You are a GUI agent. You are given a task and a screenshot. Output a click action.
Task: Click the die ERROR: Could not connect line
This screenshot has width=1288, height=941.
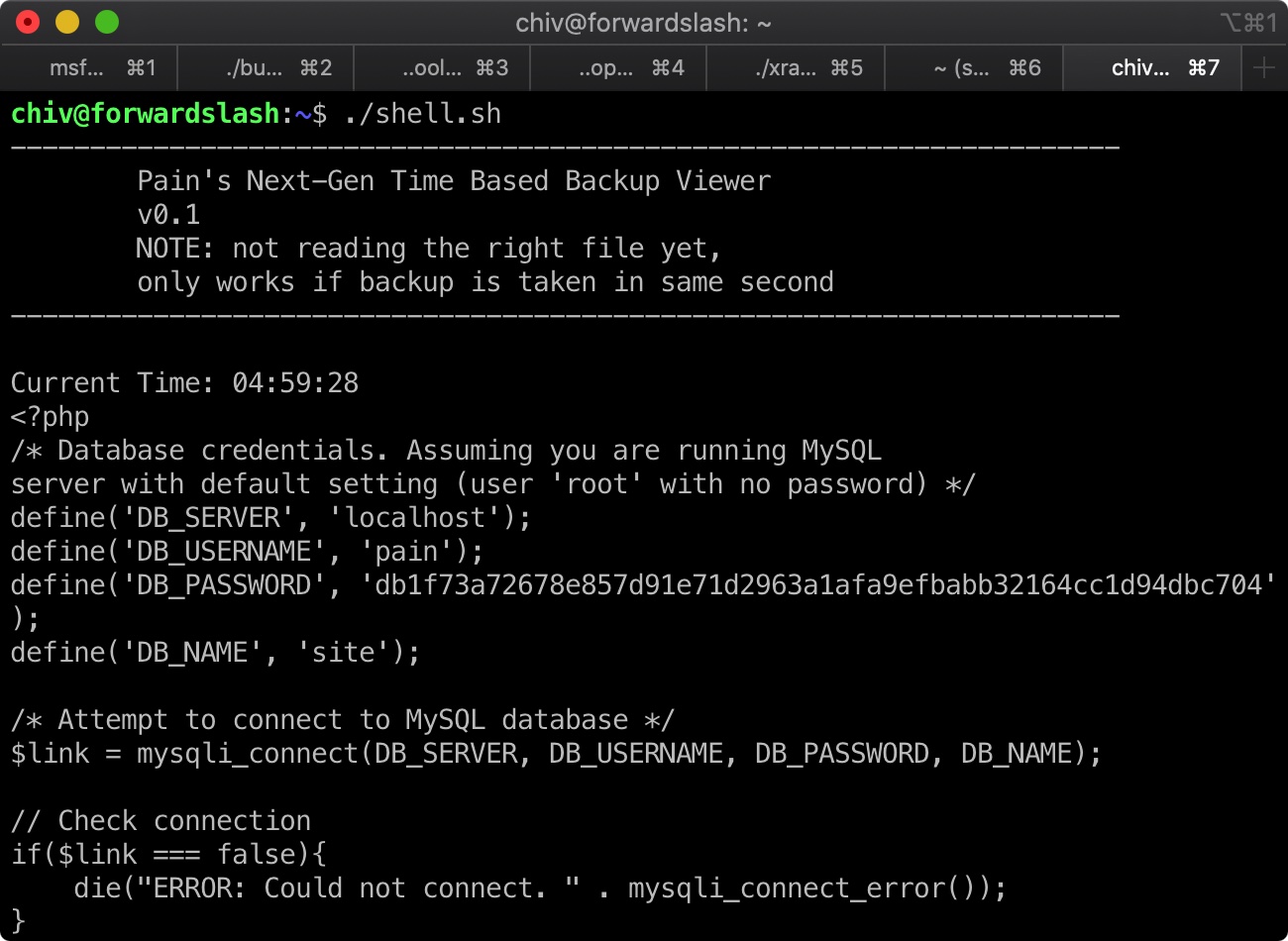541,888
